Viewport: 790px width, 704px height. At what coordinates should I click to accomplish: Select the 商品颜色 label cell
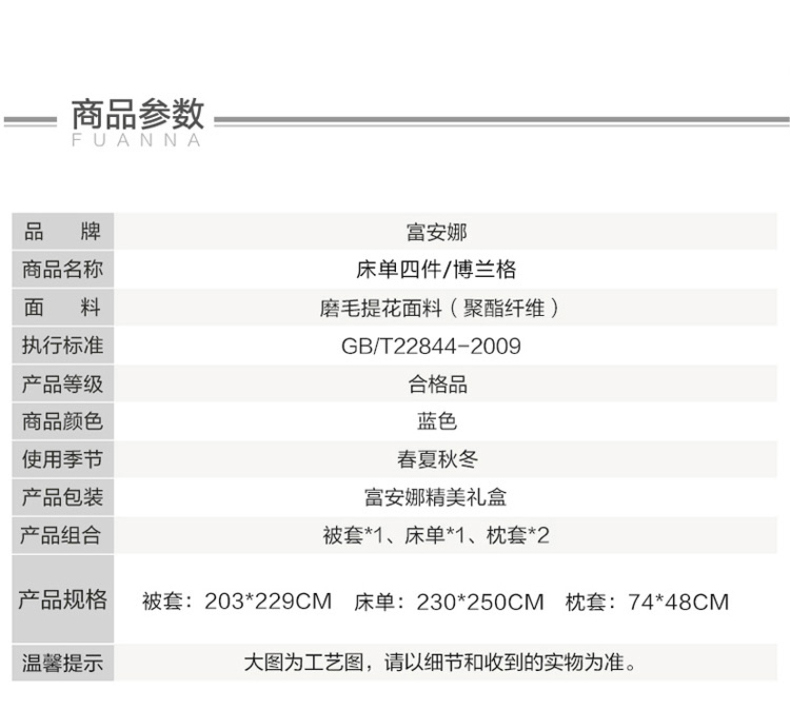63,421
